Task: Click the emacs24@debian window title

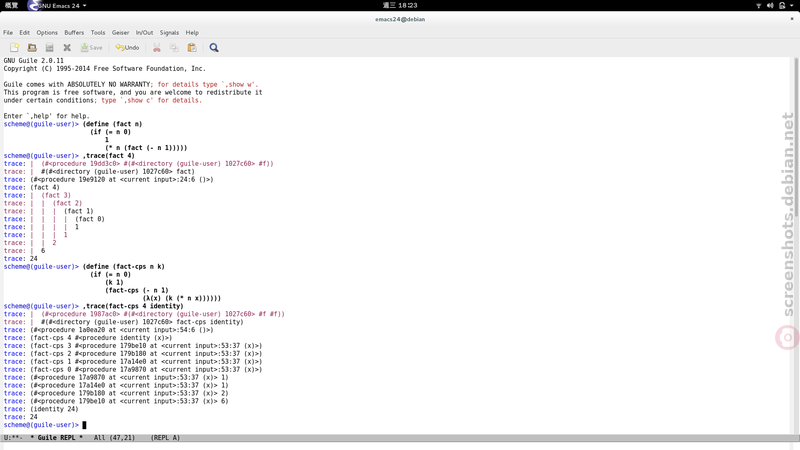Action: coord(400,19)
